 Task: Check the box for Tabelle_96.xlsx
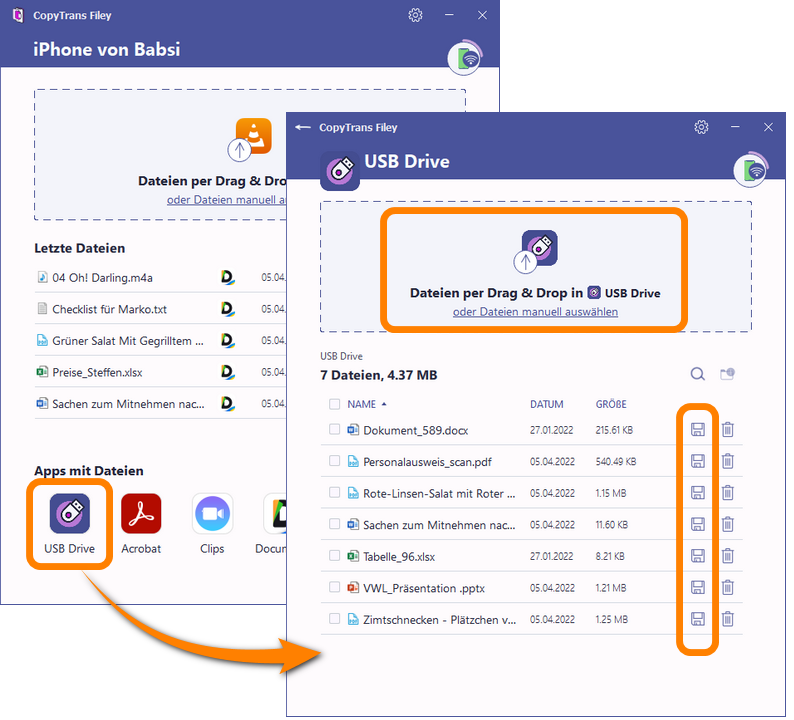[334, 555]
